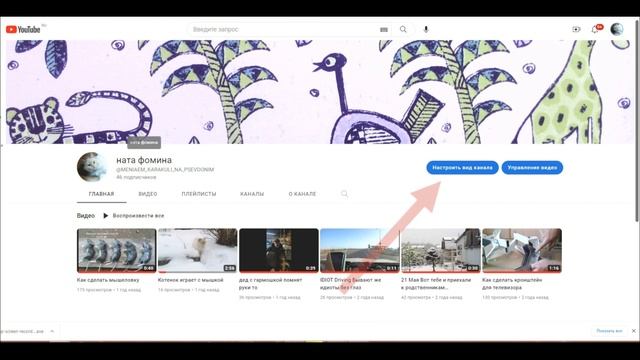Start voice search with the microphone icon

click(x=426, y=29)
